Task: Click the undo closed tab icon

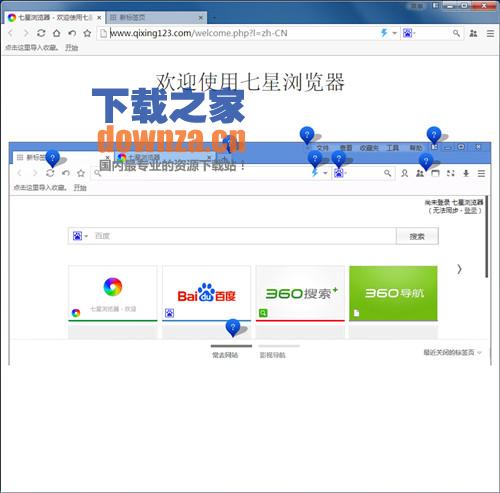Action: tap(72, 33)
